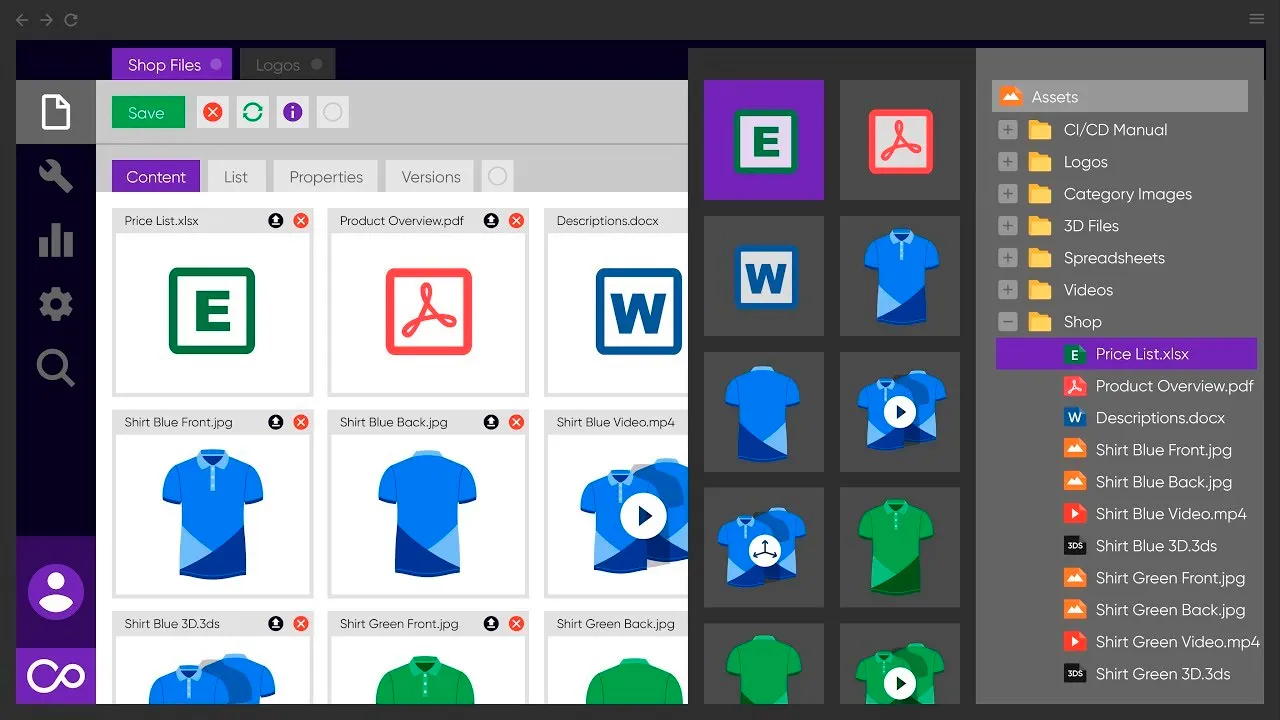Expand the CI/CD Manual folder
The width and height of the screenshot is (1280, 720).
[x=1008, y=130]
